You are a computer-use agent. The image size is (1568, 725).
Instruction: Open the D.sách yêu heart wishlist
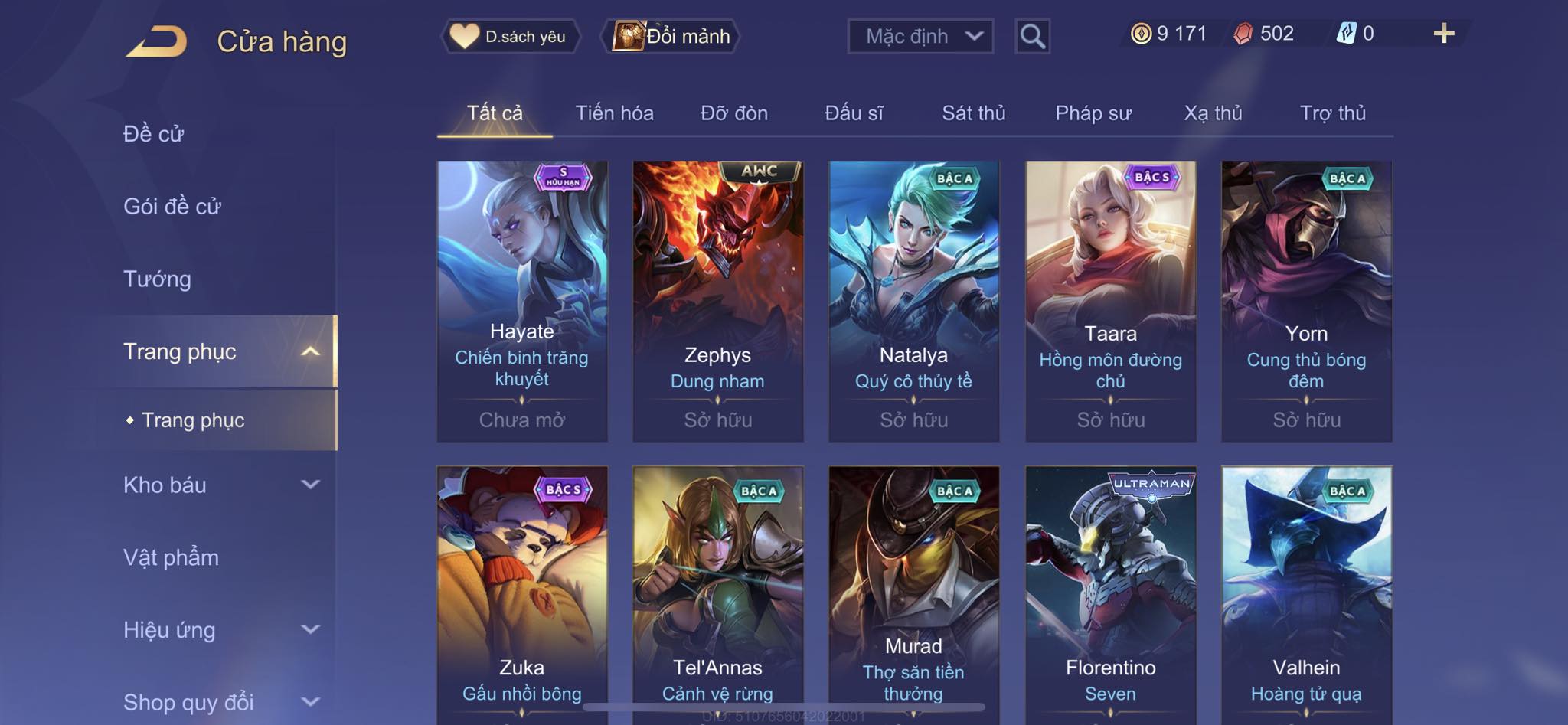click(x=510, y=36)
